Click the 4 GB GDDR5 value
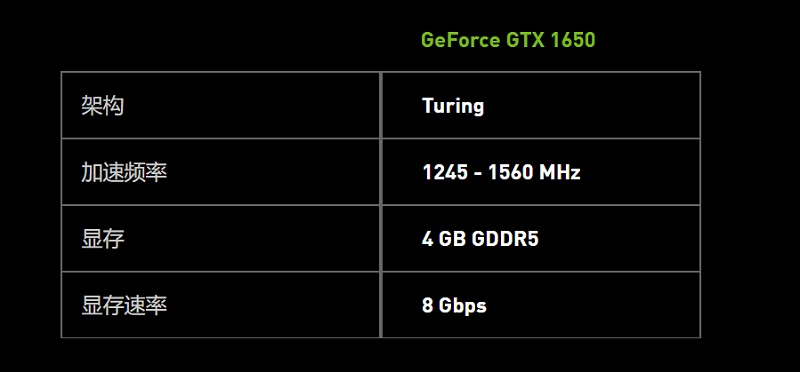Screen dimensions: 800x372 (x=480, y=239)
